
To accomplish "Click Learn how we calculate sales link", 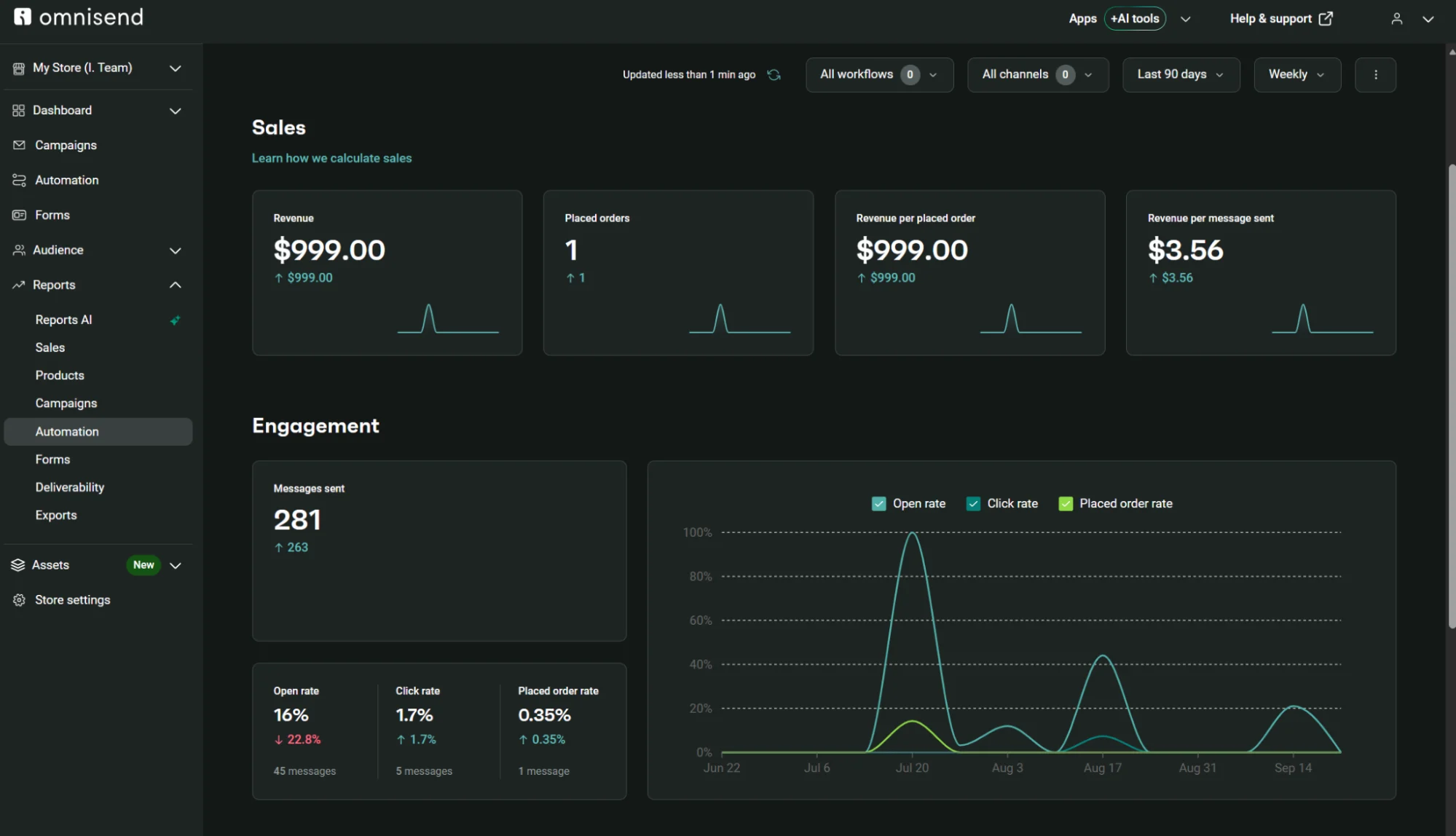I will (x=331, y=159).
